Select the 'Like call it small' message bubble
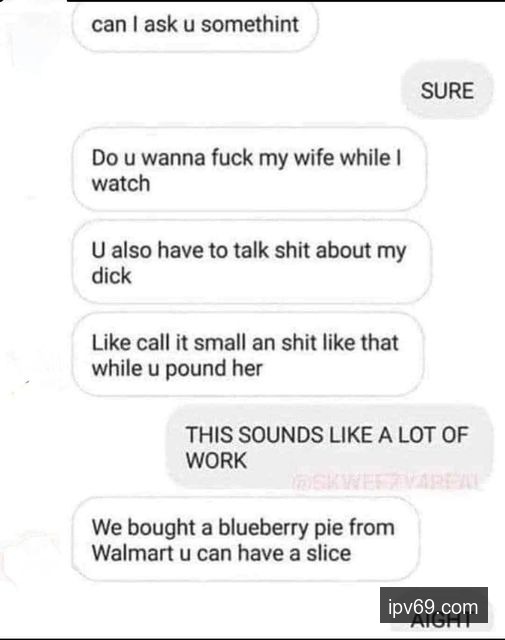505x640 pixels. coord(248,354)
